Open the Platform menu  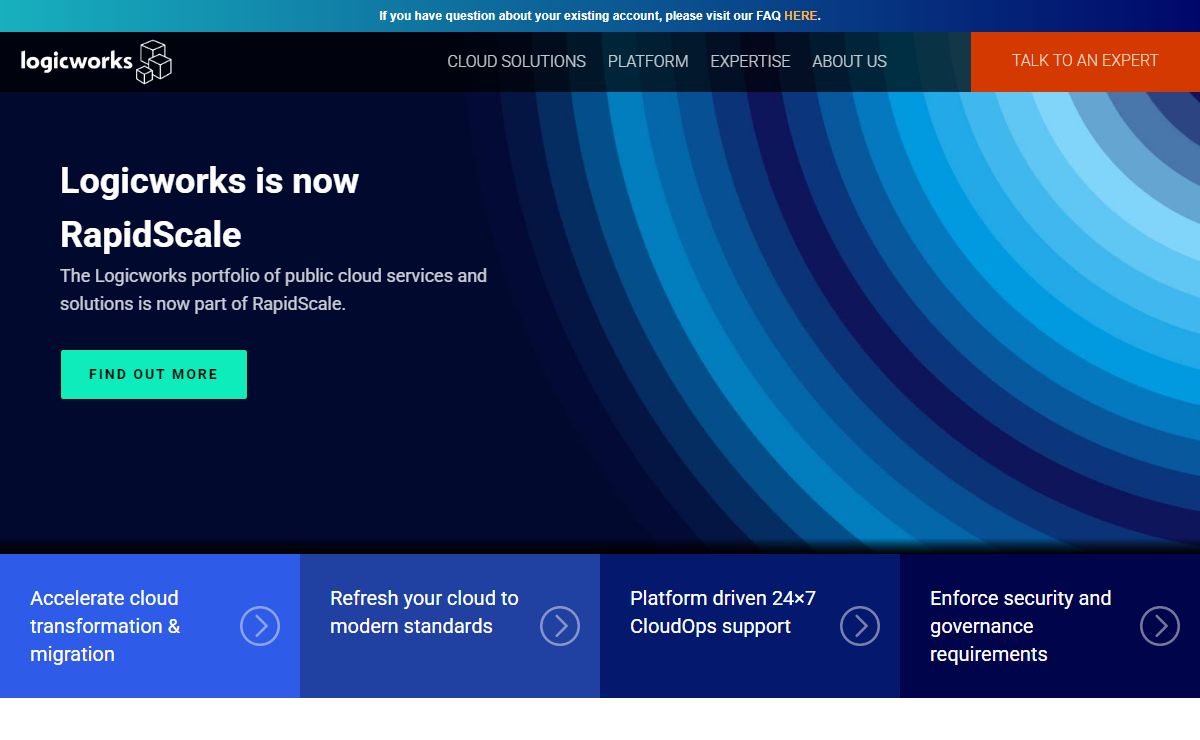(648, 61)
